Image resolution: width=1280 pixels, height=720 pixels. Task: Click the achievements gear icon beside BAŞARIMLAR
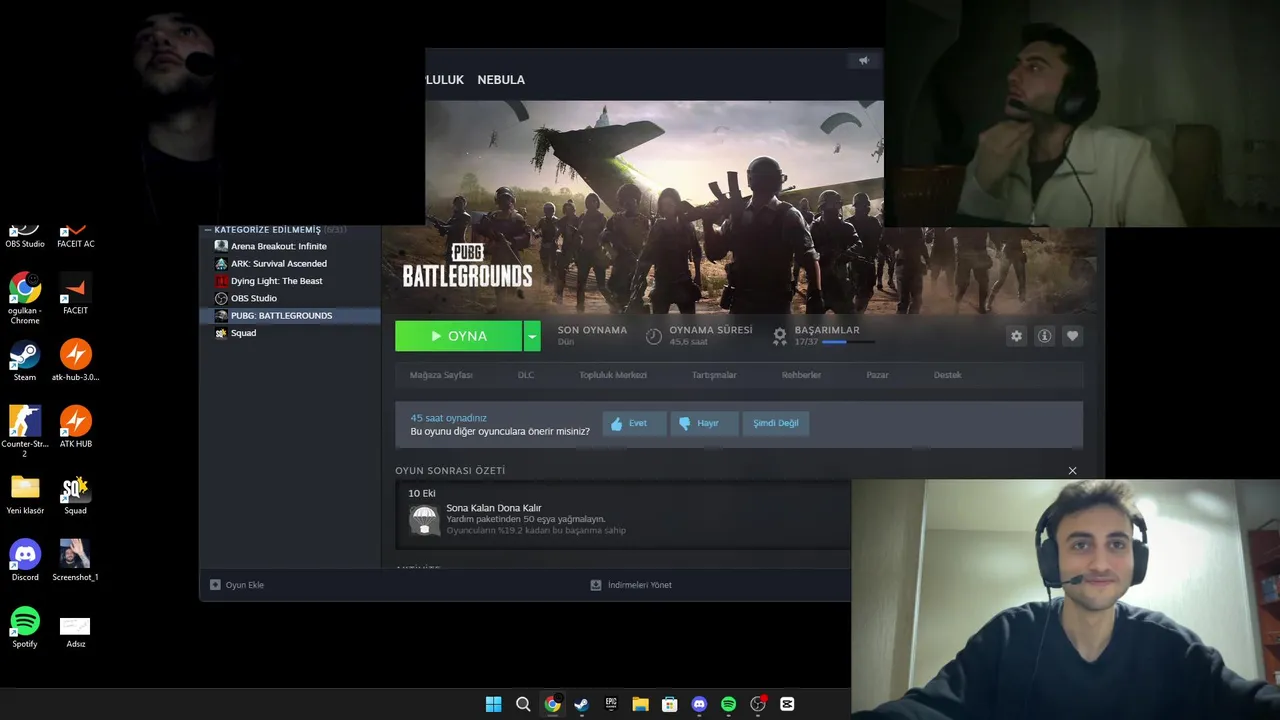pyautogui.click(x=780, y=336)
